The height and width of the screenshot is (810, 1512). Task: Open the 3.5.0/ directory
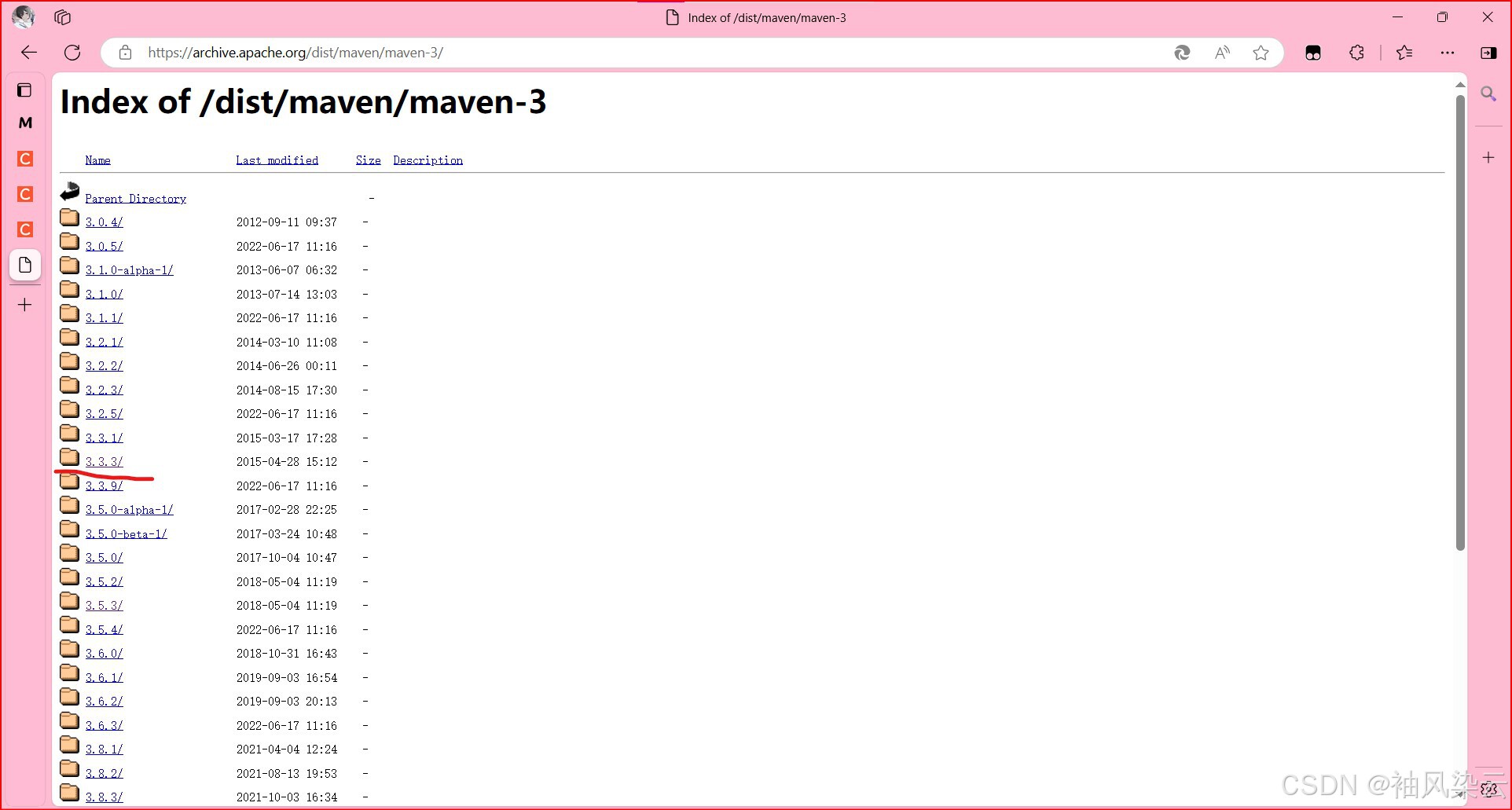(x=105, y=558)
